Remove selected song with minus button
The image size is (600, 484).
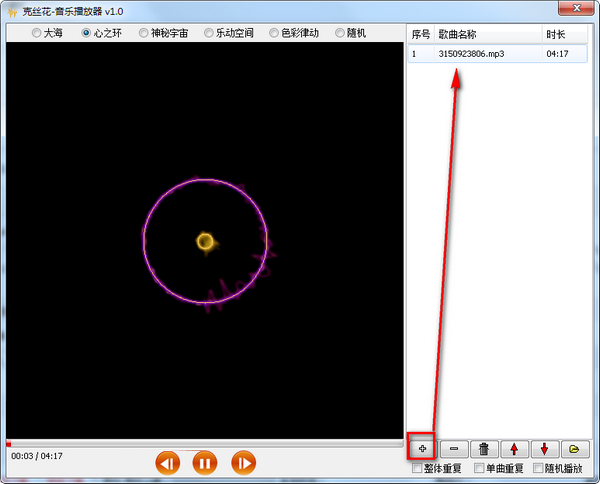click(454, 448)
